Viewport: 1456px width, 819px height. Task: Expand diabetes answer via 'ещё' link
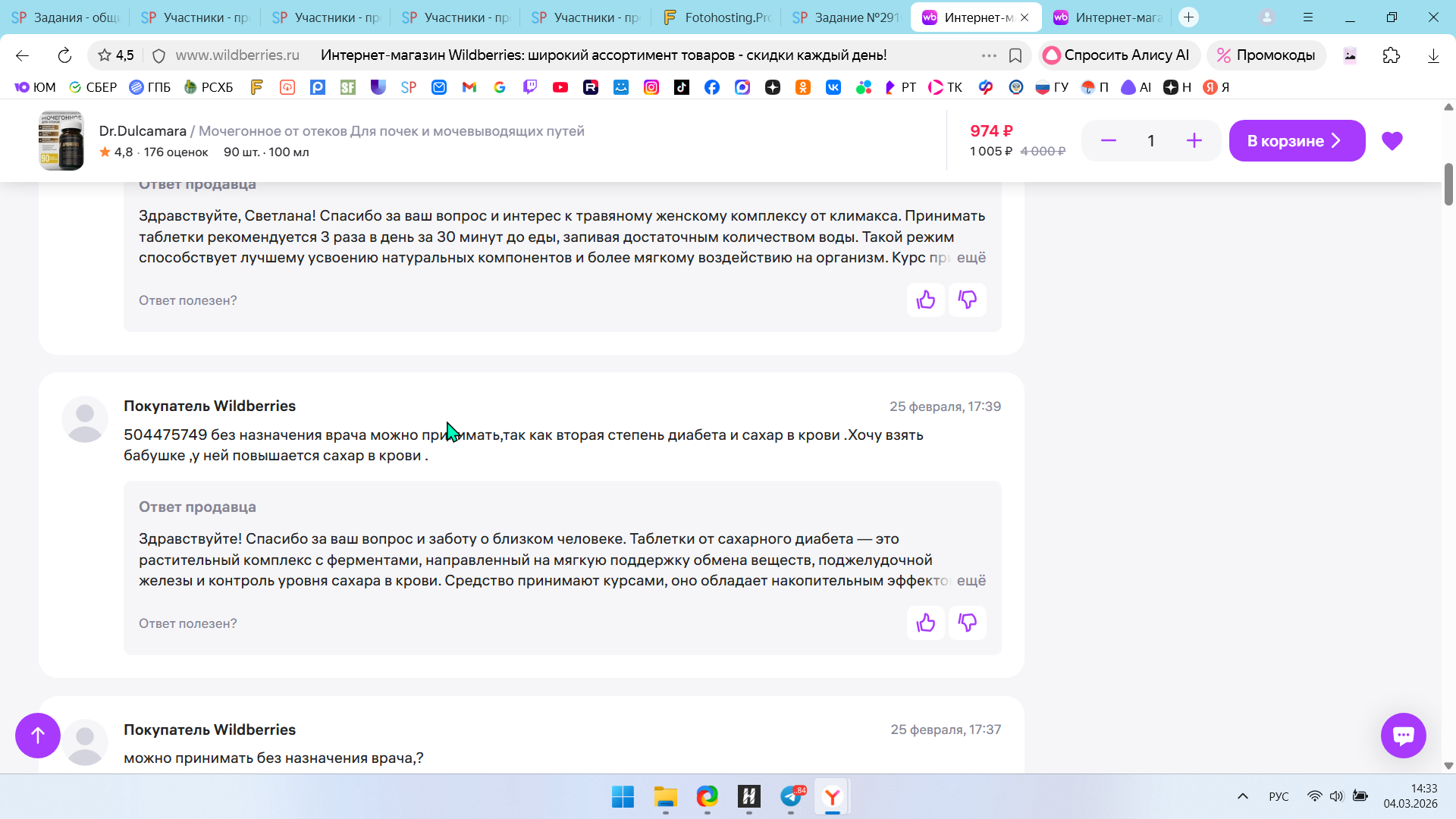pyautogui.click(x=971, y=581)
